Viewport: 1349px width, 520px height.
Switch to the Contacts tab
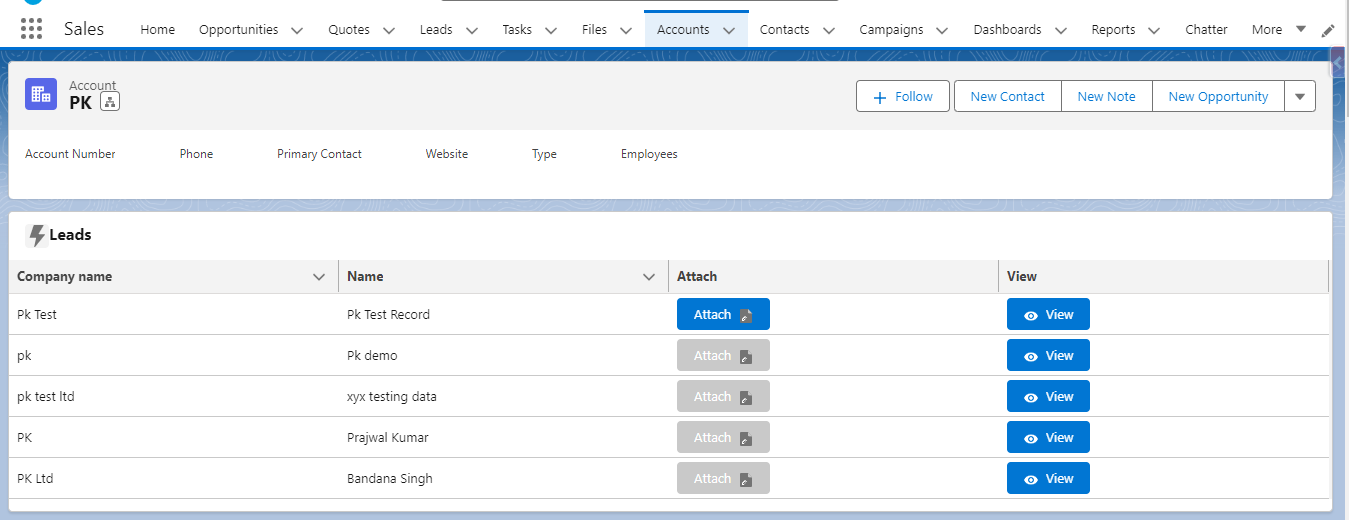[x=784, y=30]
